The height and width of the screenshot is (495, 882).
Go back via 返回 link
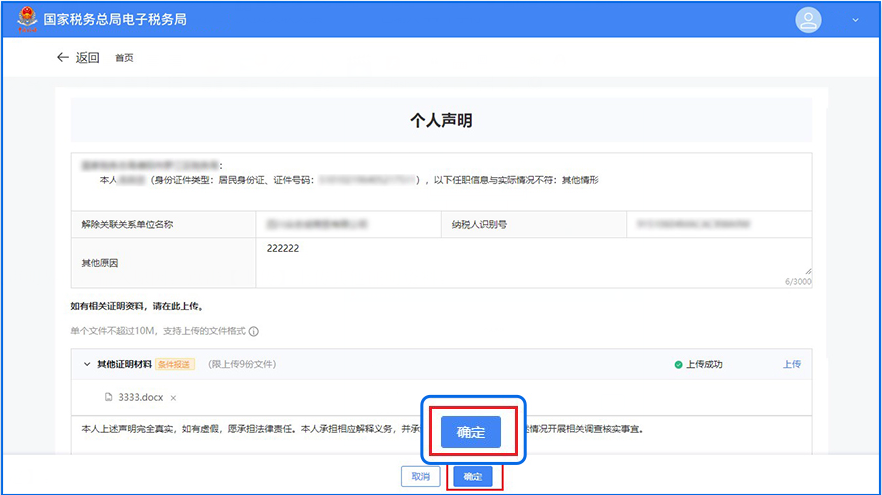[88, 58]
